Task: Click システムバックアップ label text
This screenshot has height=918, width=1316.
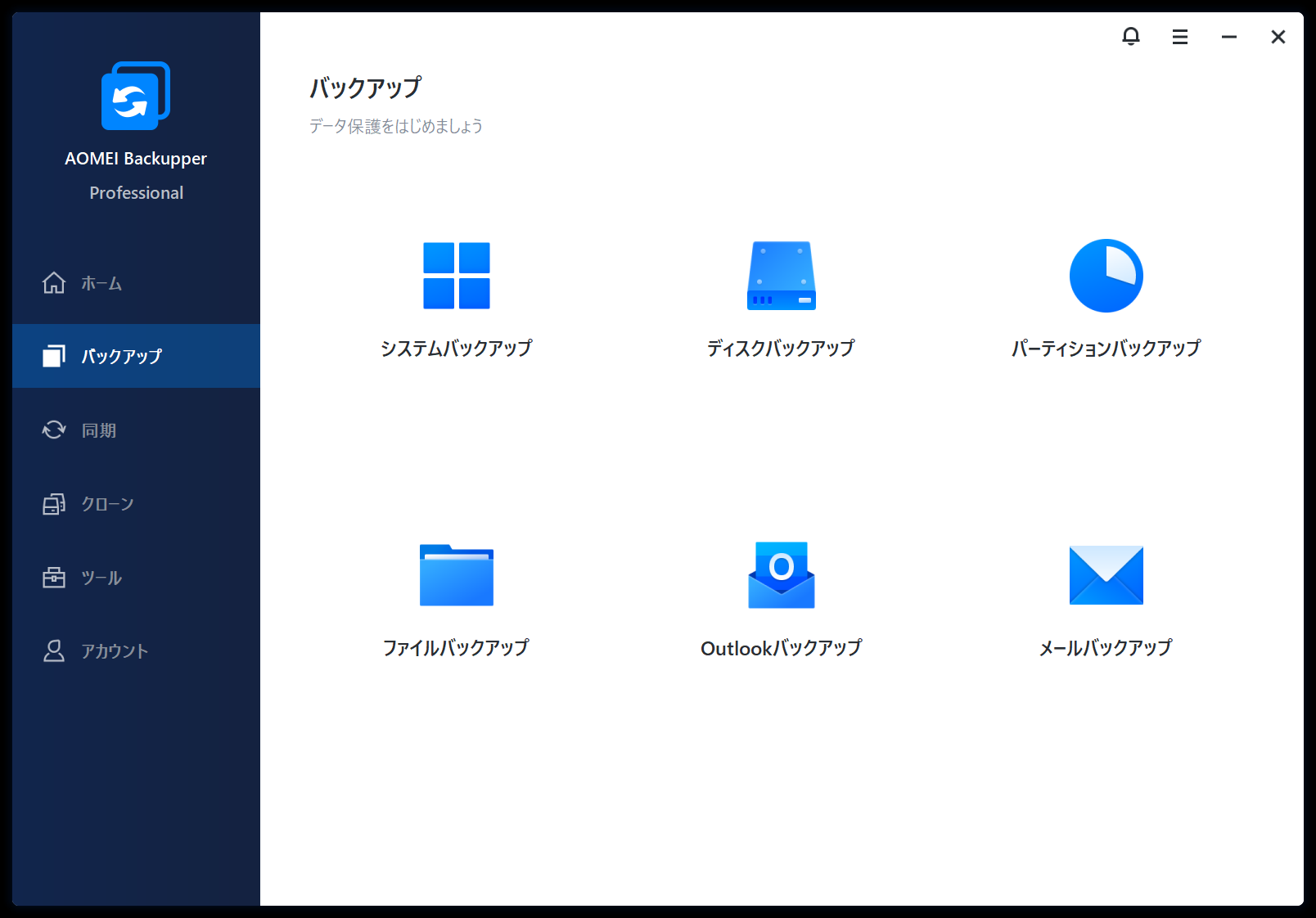Action: pyautogui.click(x=456, y=349)
